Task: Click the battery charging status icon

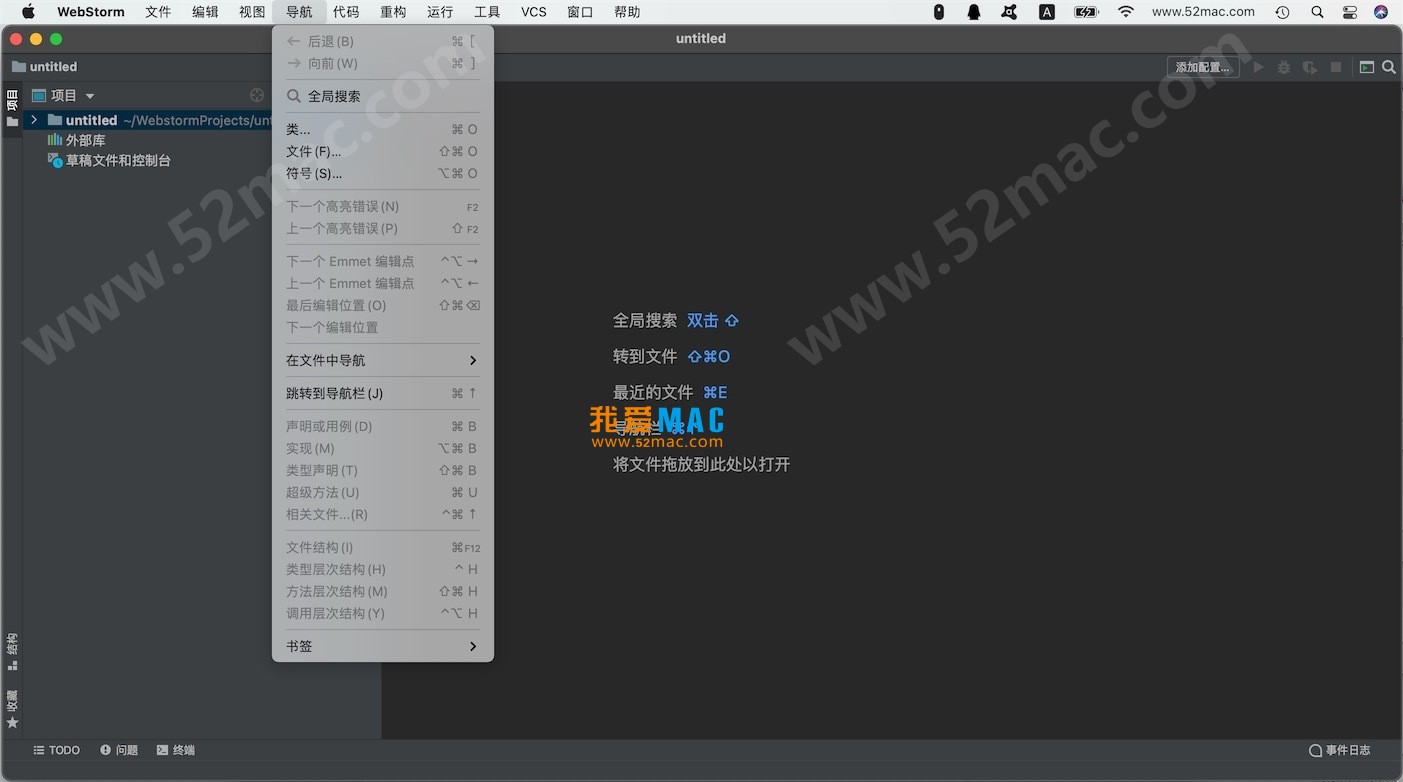Action: click(x=1086, y=12)
